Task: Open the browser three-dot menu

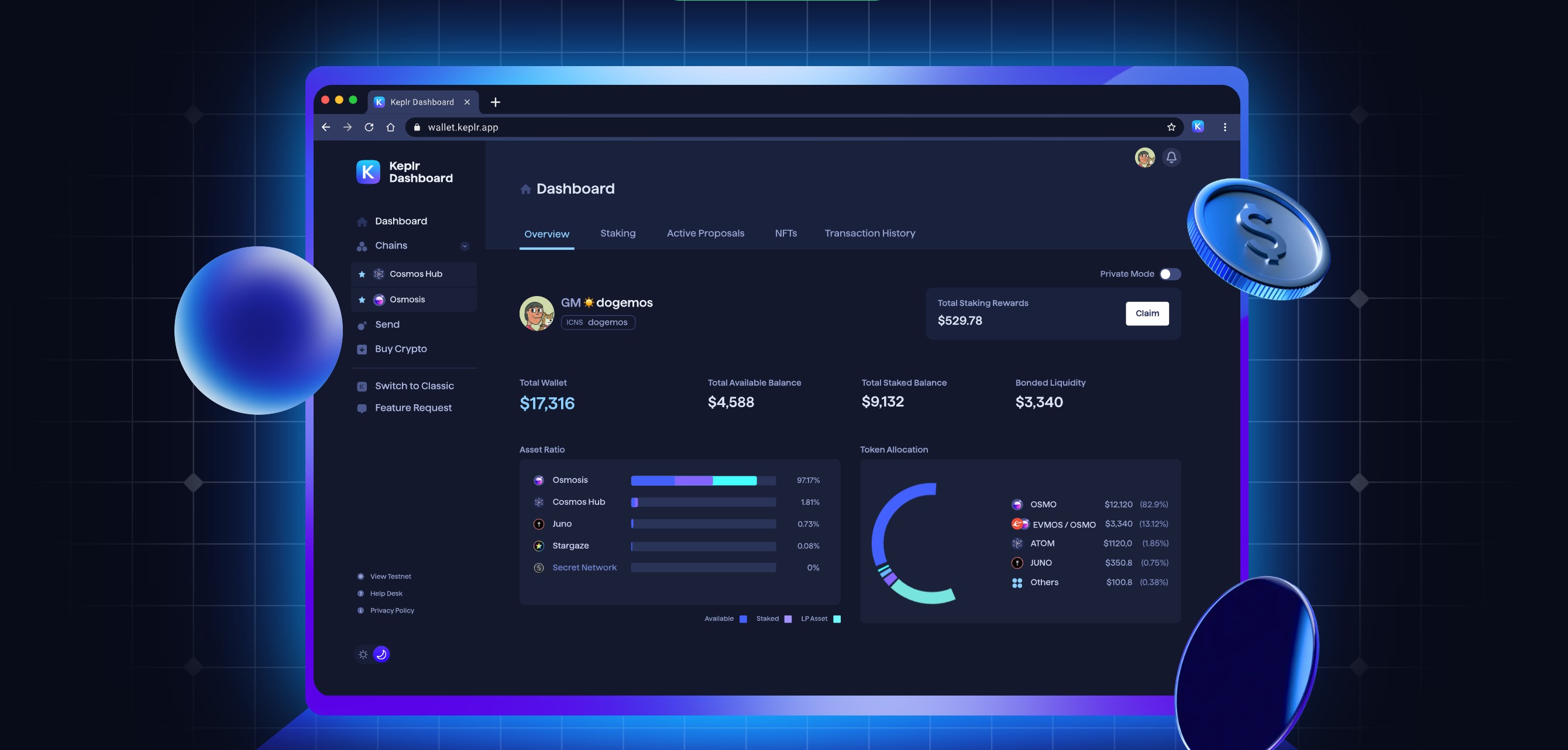Action: [1225, 127]
